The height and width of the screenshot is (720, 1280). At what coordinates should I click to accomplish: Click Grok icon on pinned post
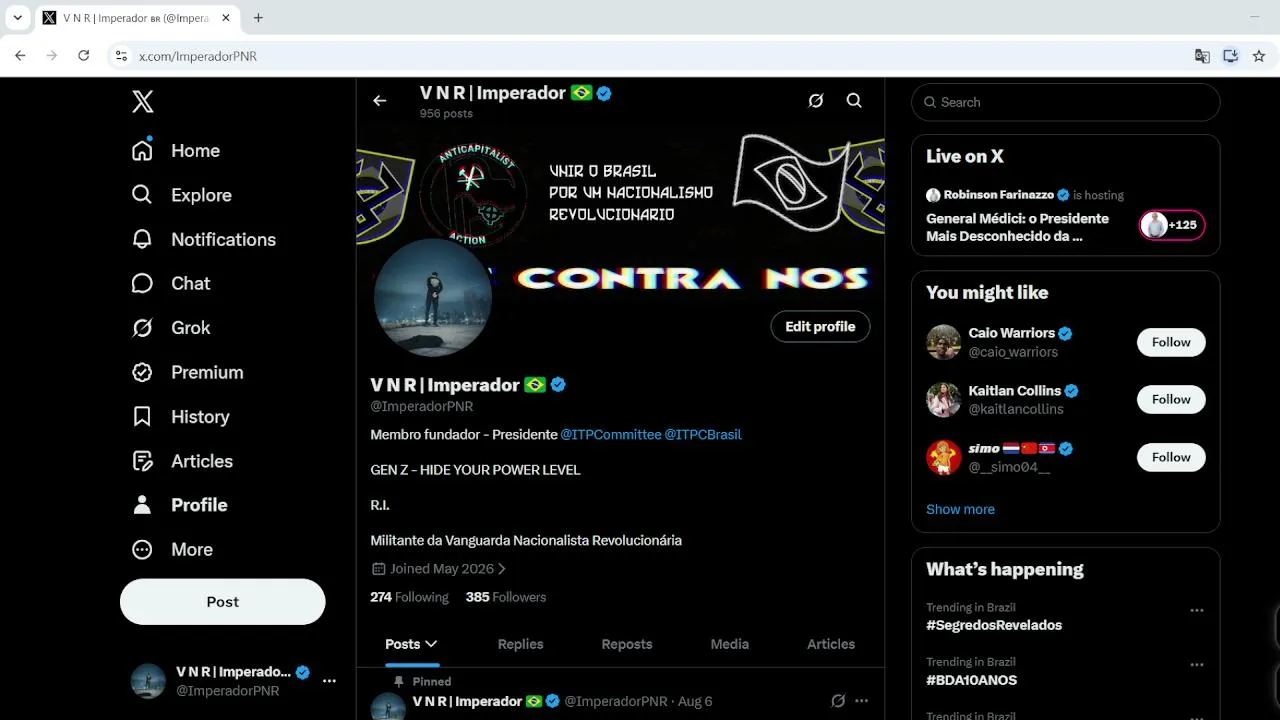pos(838,701)
